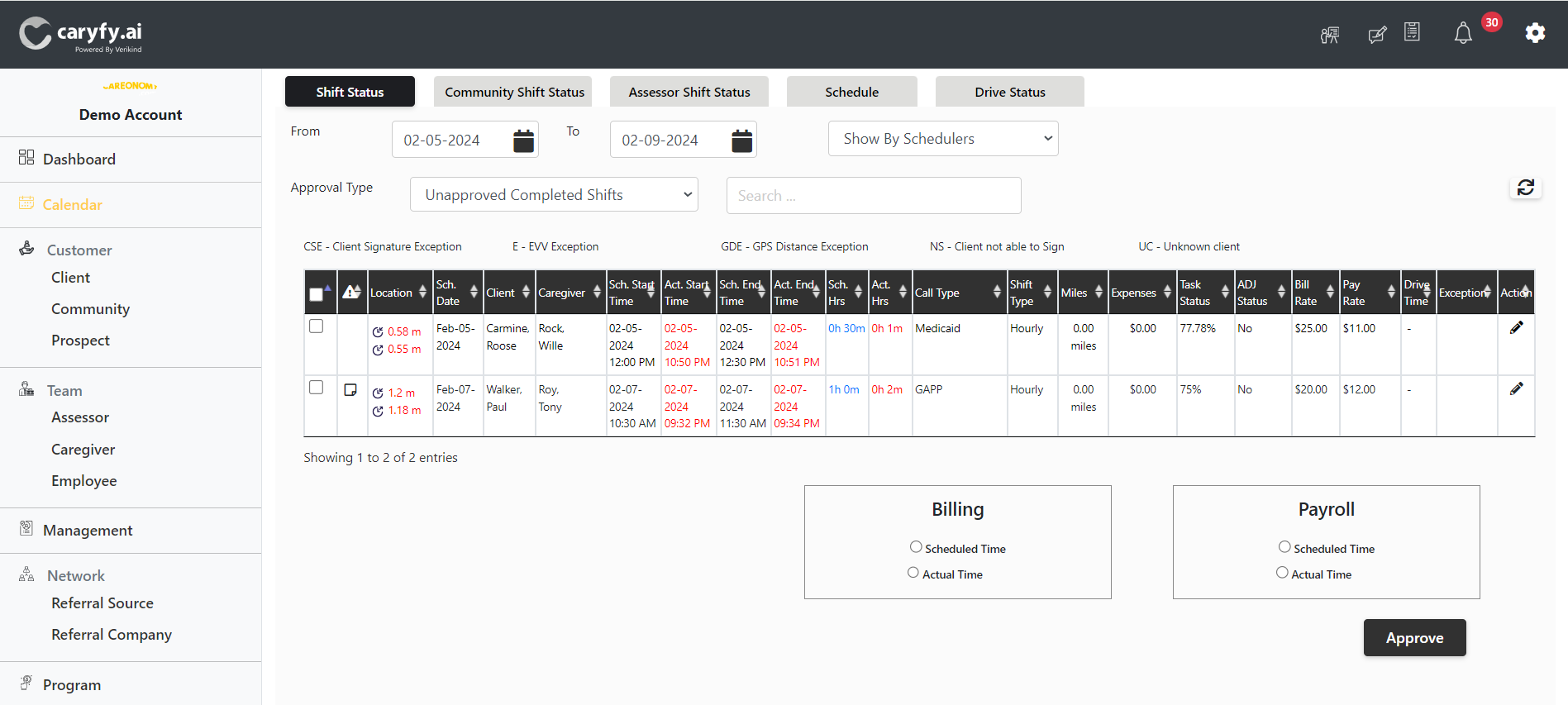The width and height of the screenshot is (1568, 705).
Task: Choose Billing Scheduled Time radio
Action: point(916,546)
